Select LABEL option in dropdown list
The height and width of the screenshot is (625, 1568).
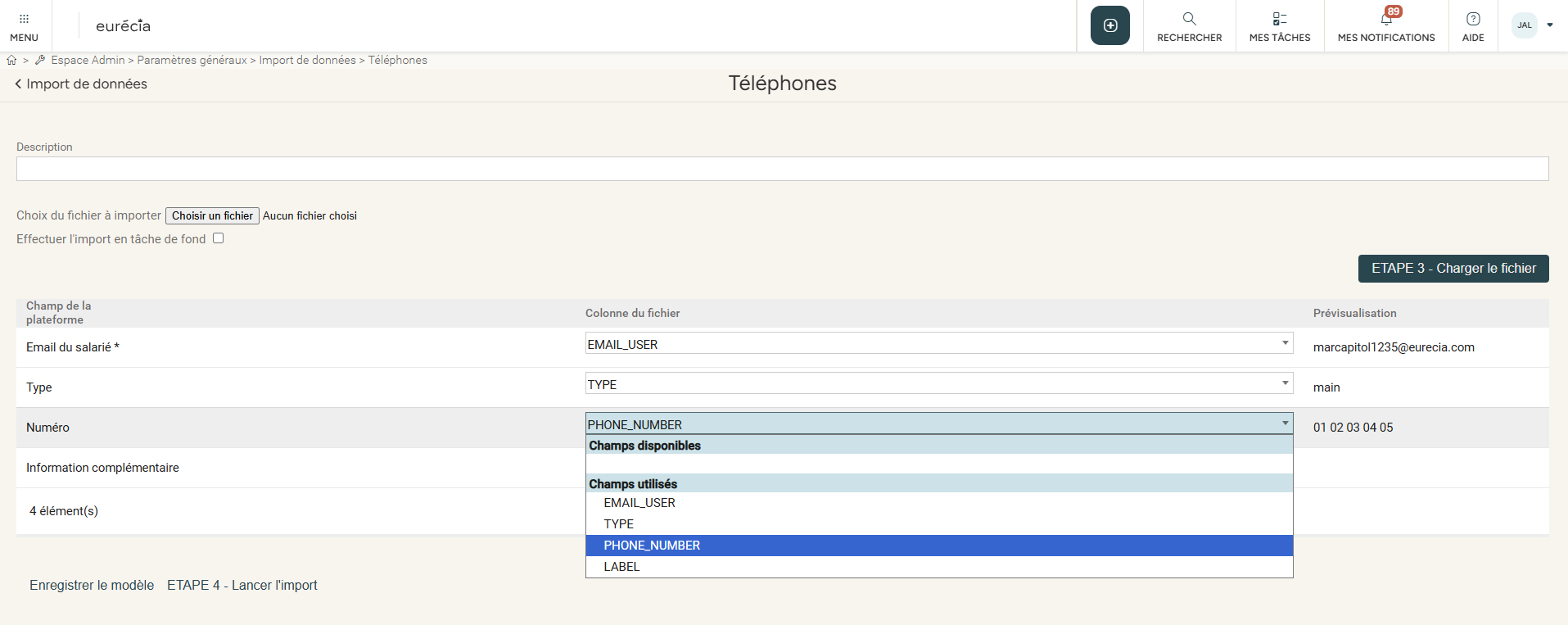coord(621,567)
